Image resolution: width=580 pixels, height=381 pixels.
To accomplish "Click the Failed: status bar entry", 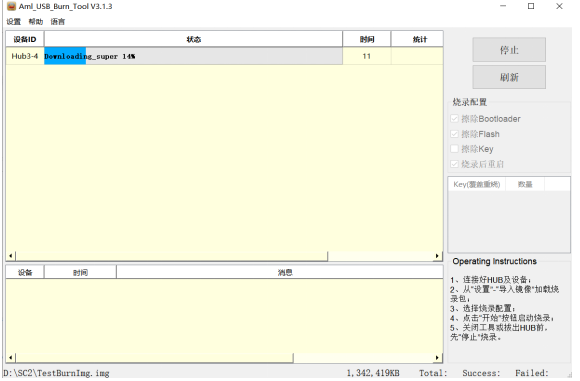I will click(x=532, y=373).
